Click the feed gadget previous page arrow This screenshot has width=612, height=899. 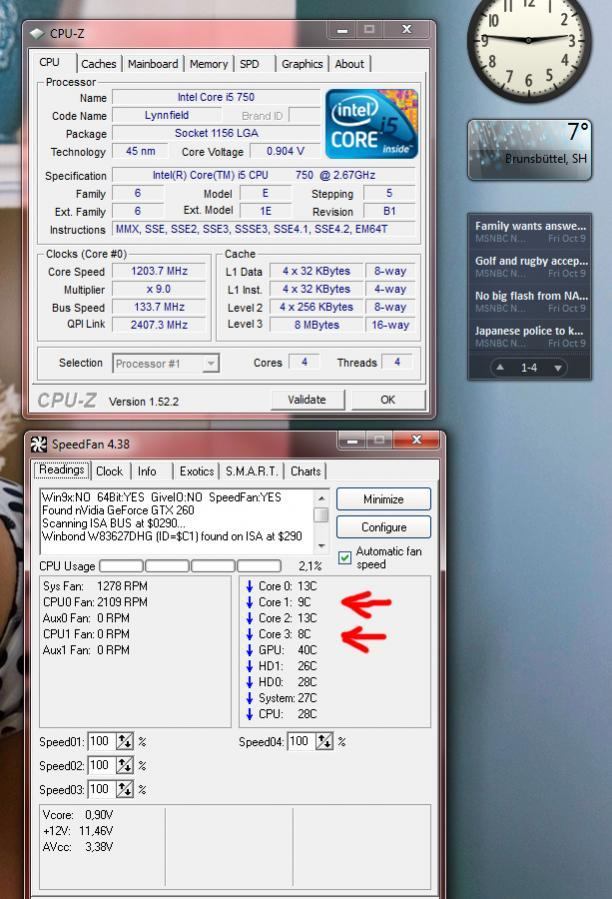point(500,368)
